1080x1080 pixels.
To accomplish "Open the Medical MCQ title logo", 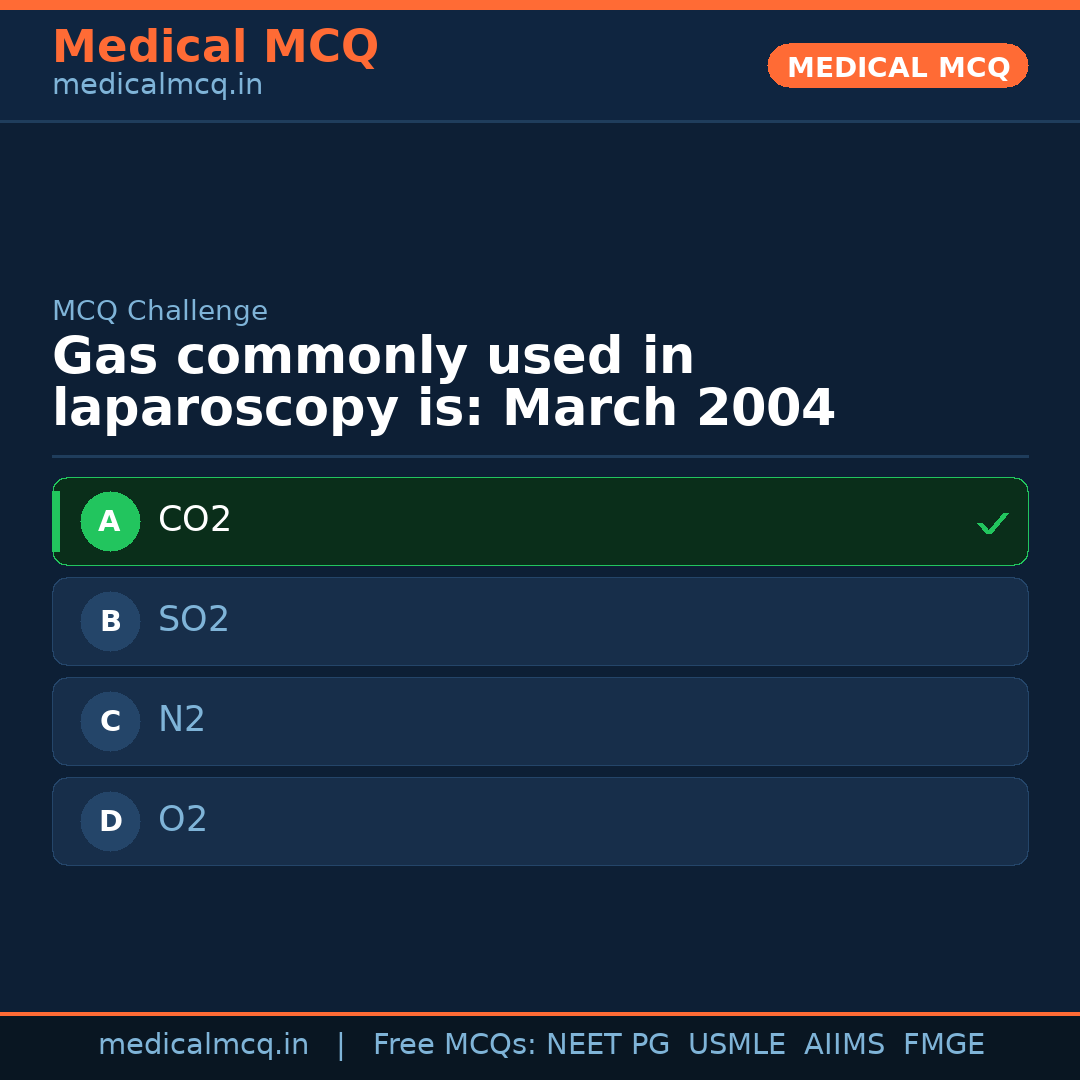I will click(215, 47).
